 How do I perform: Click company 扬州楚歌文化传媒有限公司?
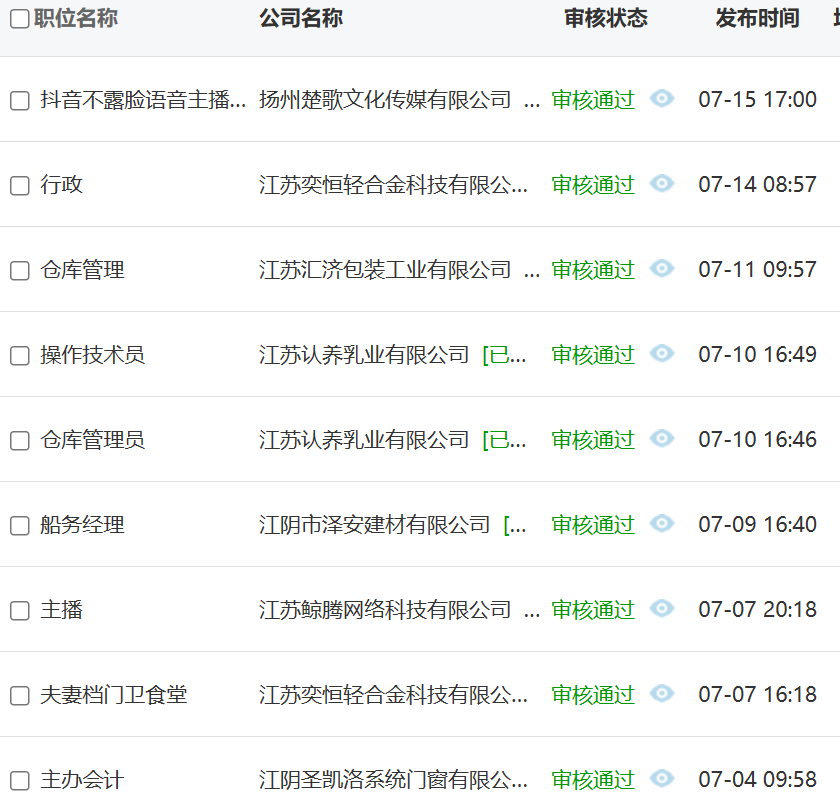[x=385, y=100]
